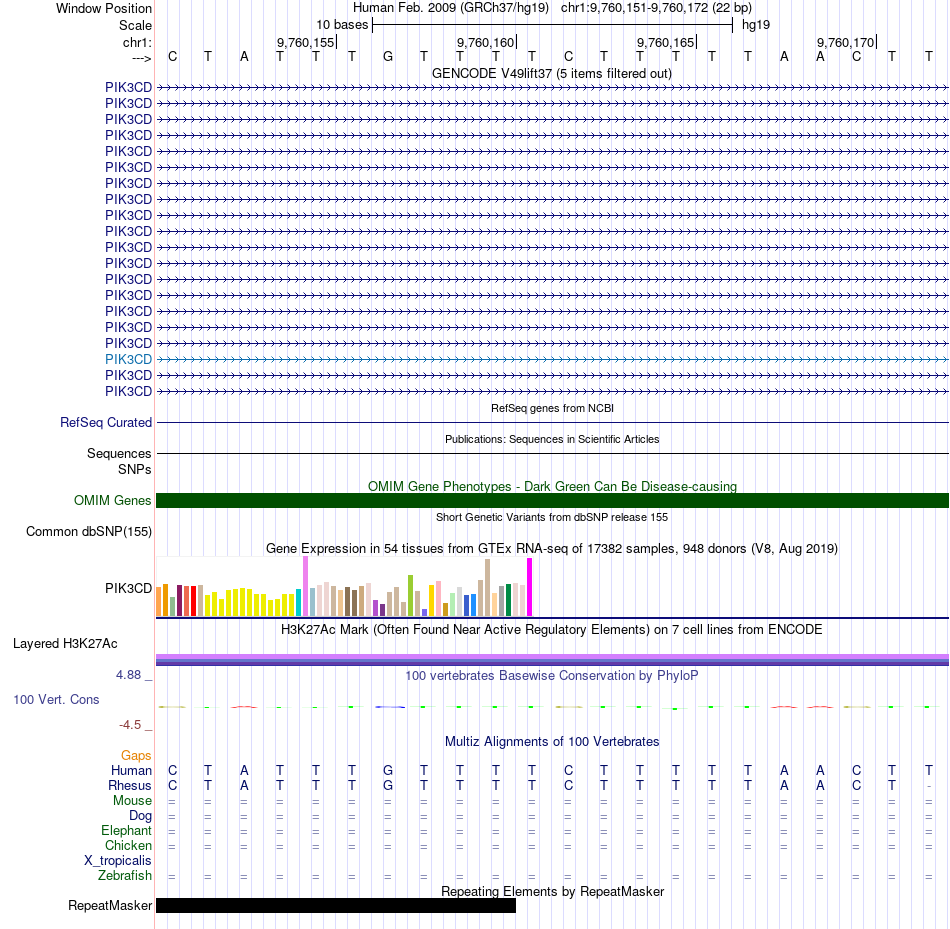Click the hg19 label next to scale bar

[x=756, y=25]
